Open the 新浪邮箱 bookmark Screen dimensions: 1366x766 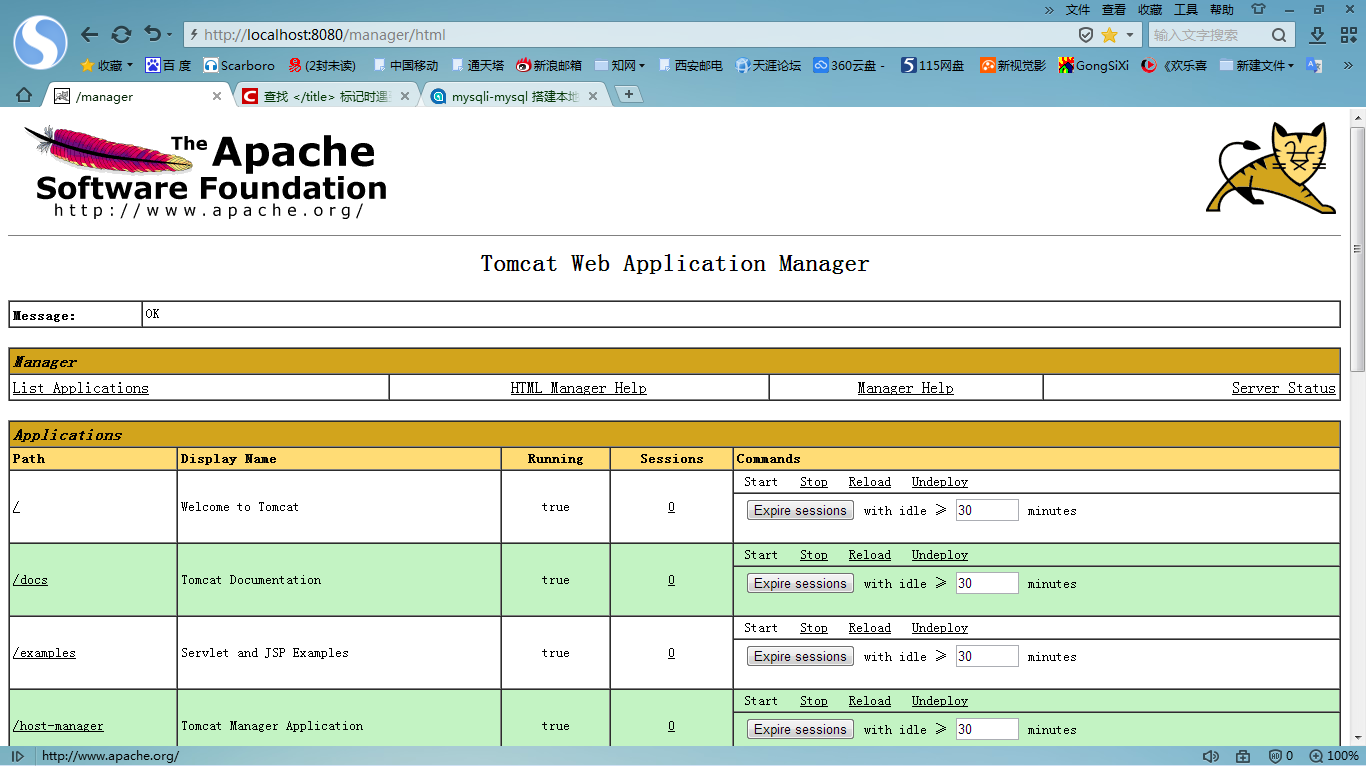pos(549,65)
